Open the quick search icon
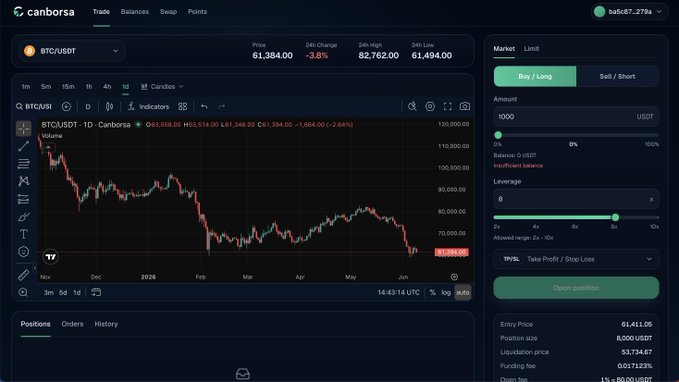The height and width of the screenshot is (382, 679). pos(412,106)
